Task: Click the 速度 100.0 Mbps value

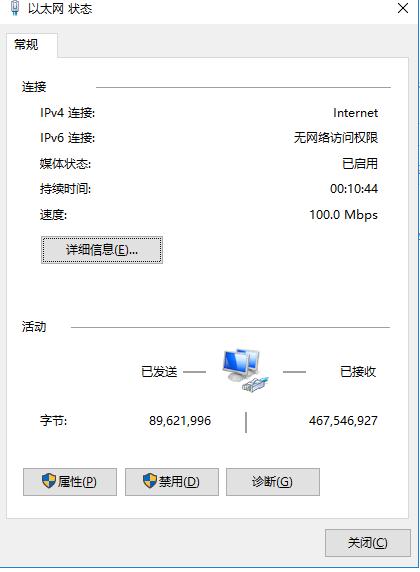Action: [x=343, y=214]
